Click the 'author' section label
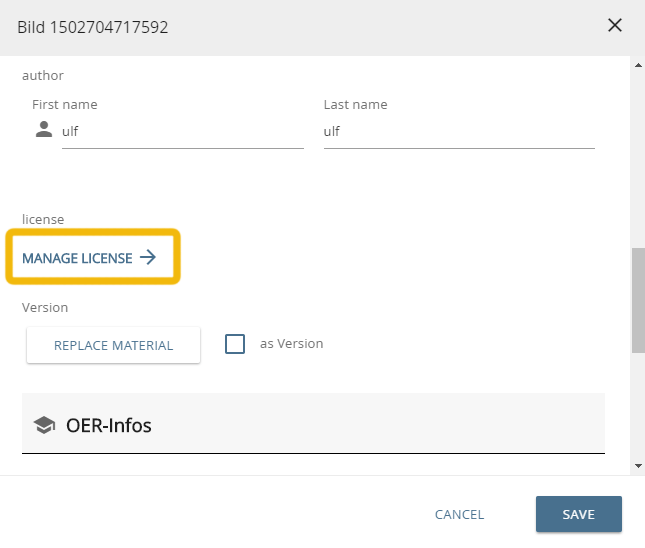This screenshot has height=548, width=645. (43, 75)
